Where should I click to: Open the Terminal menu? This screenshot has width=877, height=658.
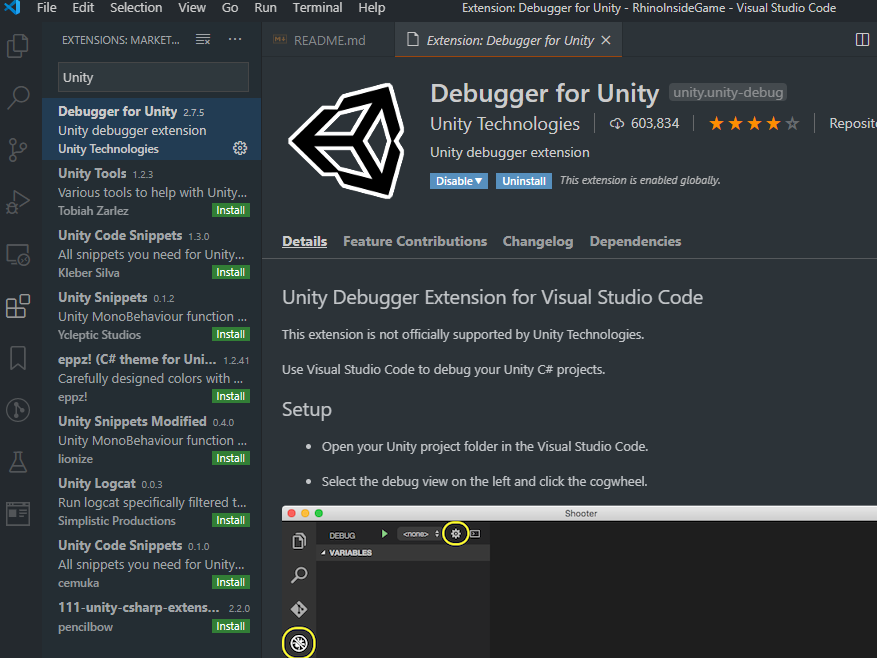(317, 8)
